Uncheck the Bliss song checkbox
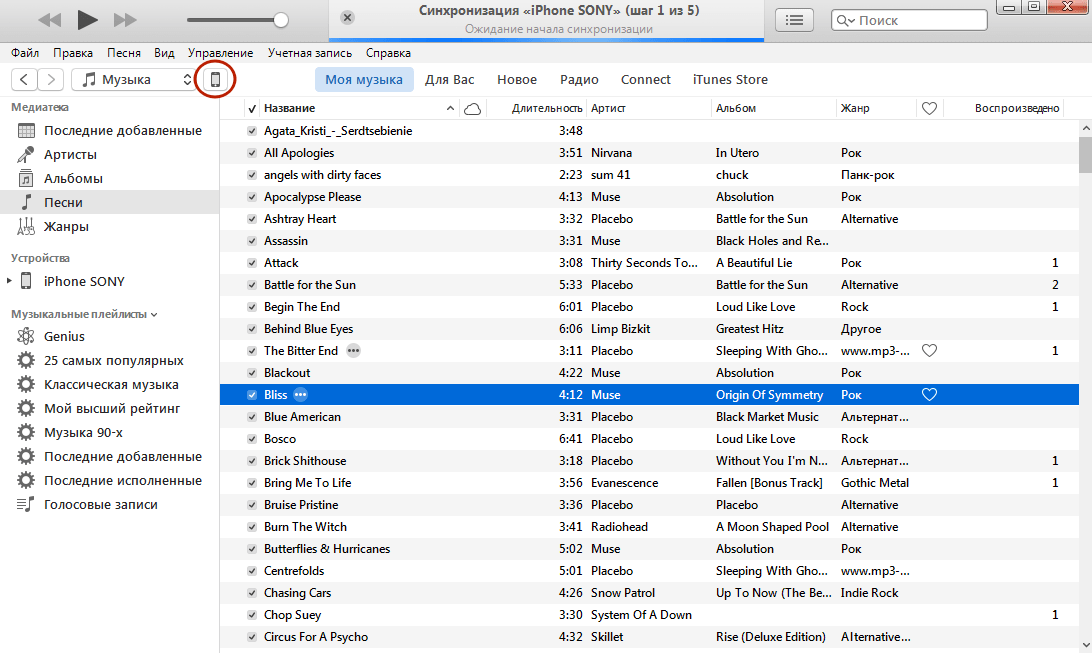The width and height of the screenshot is (1092, 653). tap(252, 395)
